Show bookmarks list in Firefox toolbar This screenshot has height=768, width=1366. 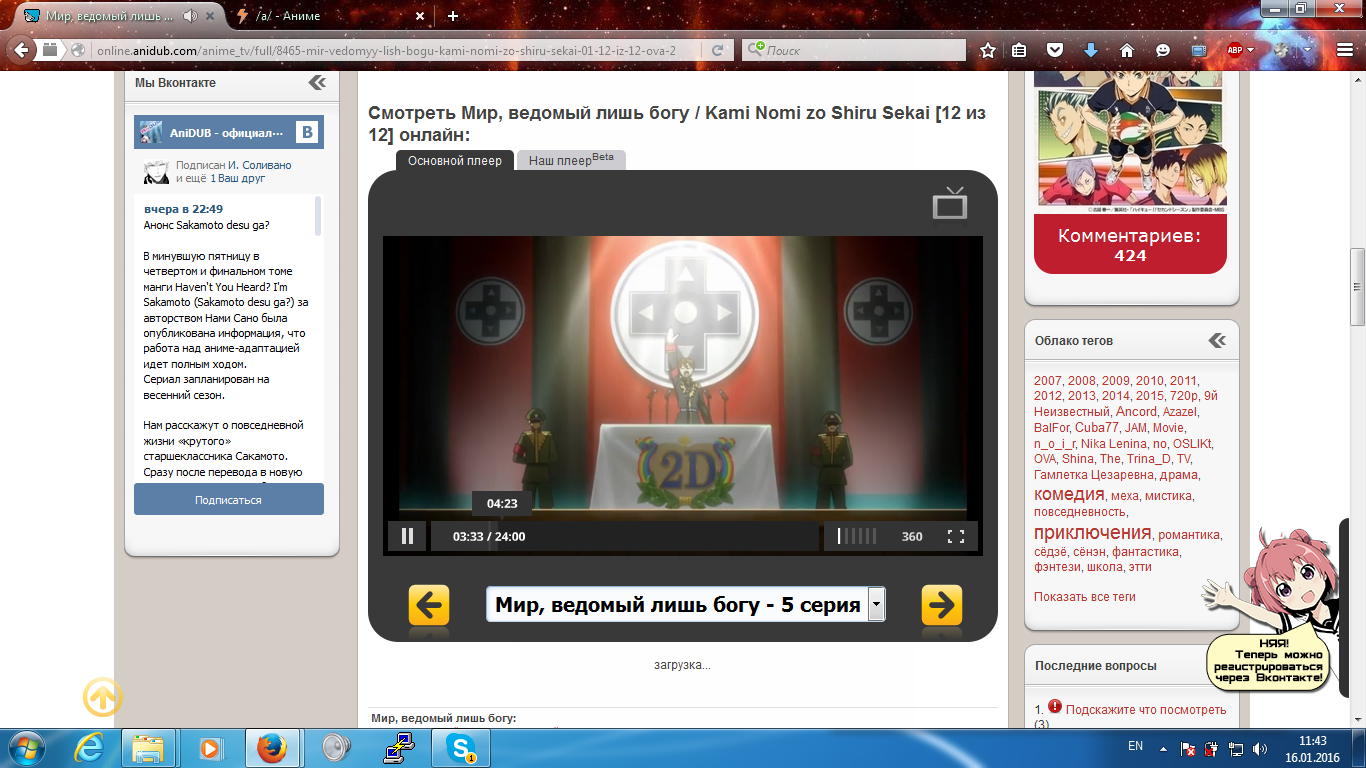point(1020,50)
